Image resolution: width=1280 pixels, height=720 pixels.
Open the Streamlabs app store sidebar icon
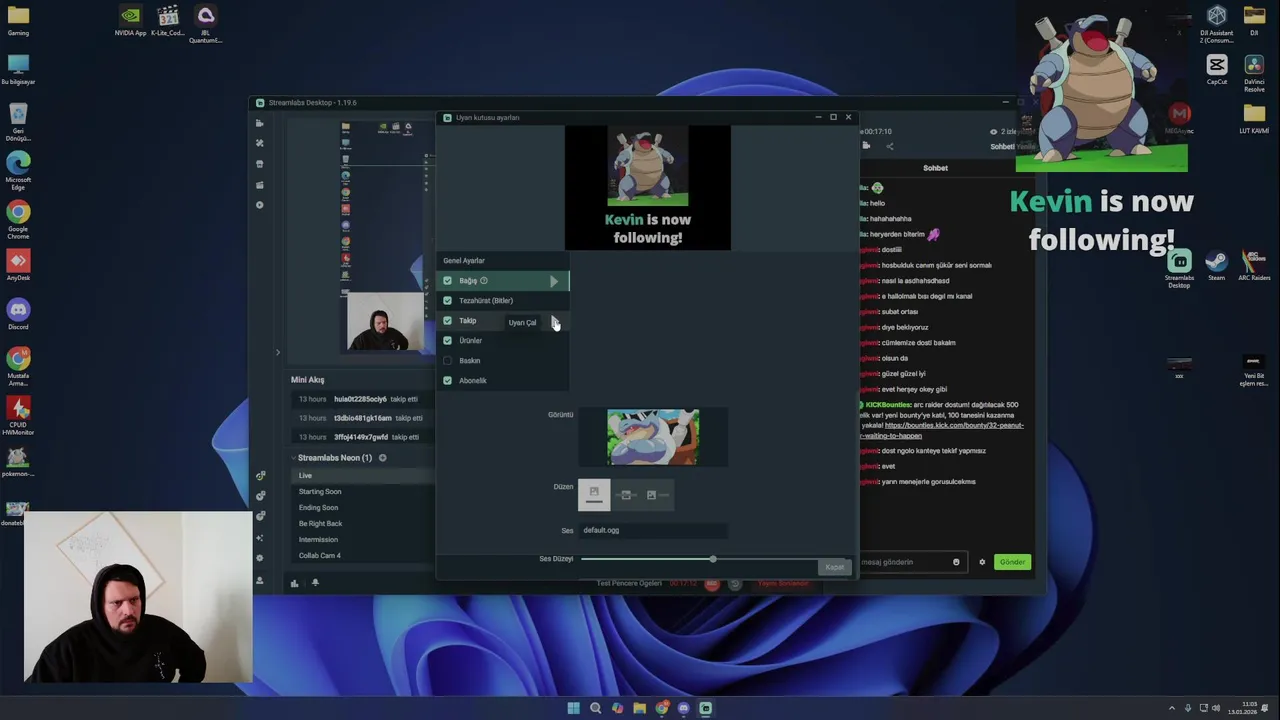pyautogui.click(x=260, y=164)
